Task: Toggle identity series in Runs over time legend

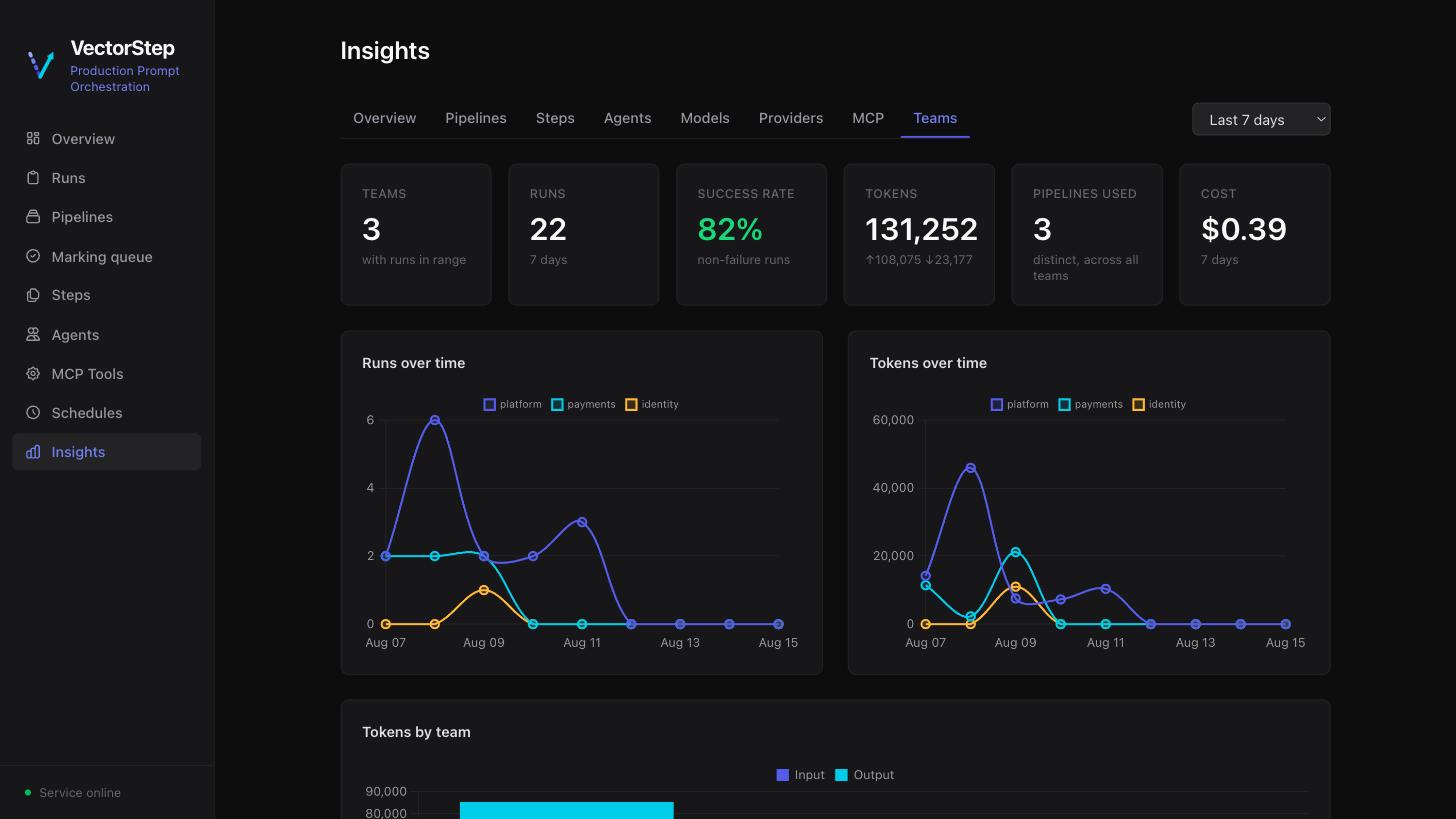Action: pyautogui.click(x=652, y=404)
